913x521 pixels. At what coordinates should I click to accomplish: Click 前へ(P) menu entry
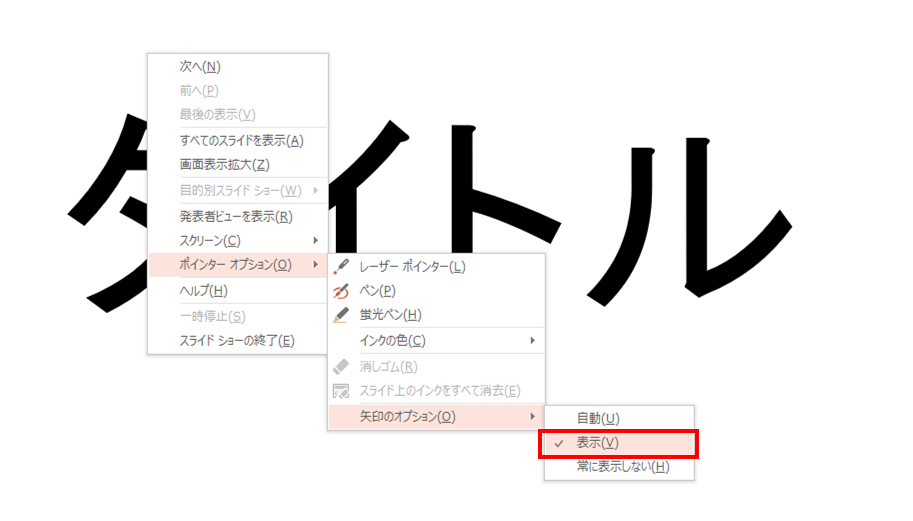[x=238, y=91]
